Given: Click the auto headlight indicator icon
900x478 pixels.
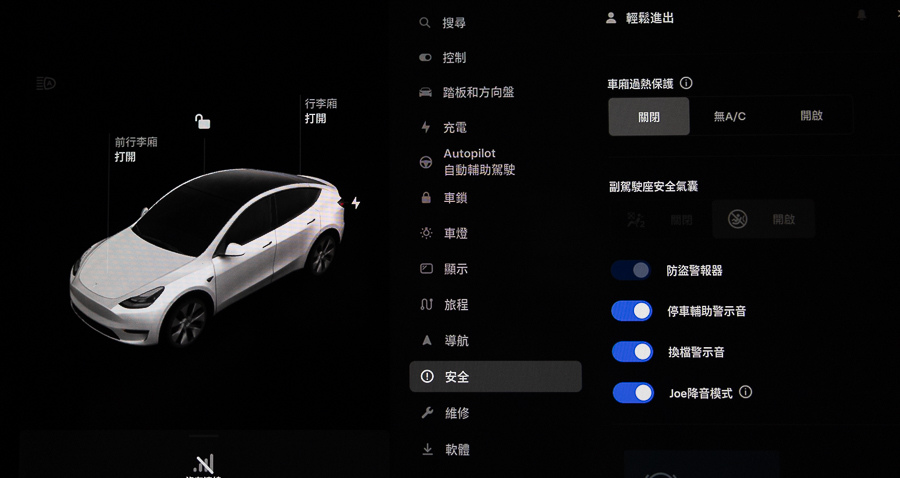Looking at the screenshot, I should tap(46, 84).
